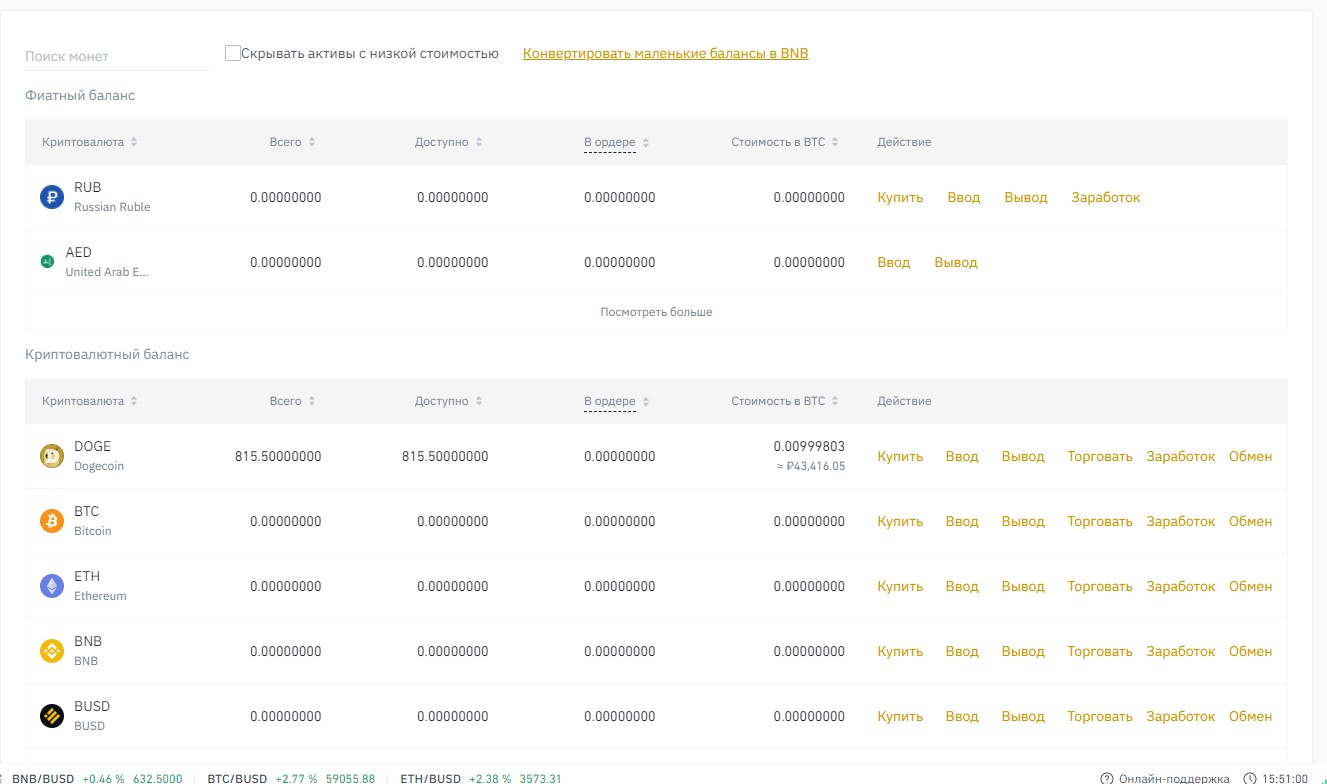Click Купить in ETH row
Image resolution: width=1327 pixels, height=784 pixels.
pyautogui.click(x=900, y=586)
